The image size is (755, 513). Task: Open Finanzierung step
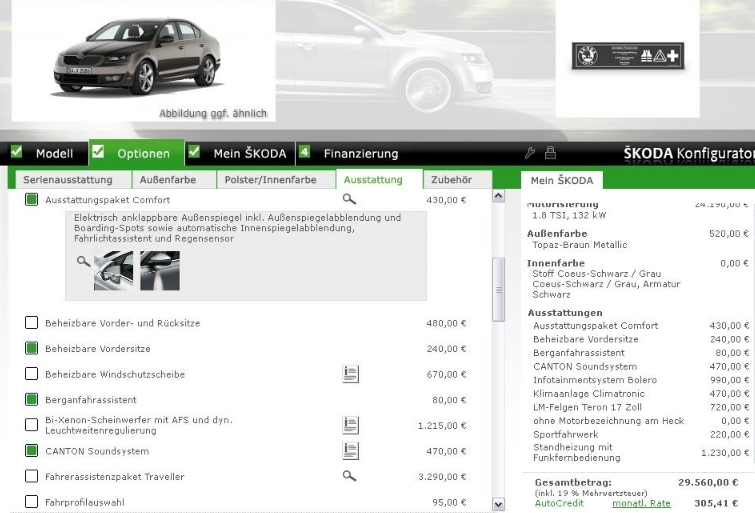(x=361, y=154)
